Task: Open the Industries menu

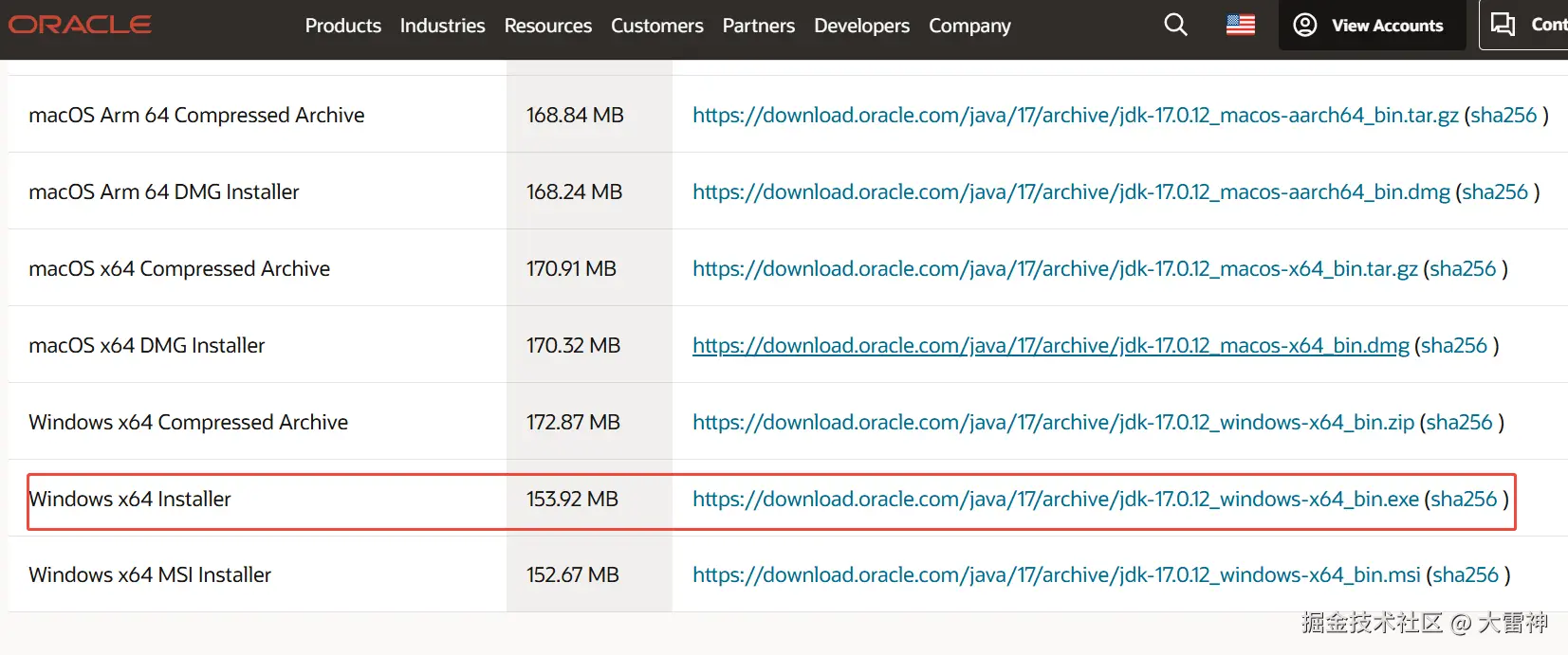Action: coord(442,26)
